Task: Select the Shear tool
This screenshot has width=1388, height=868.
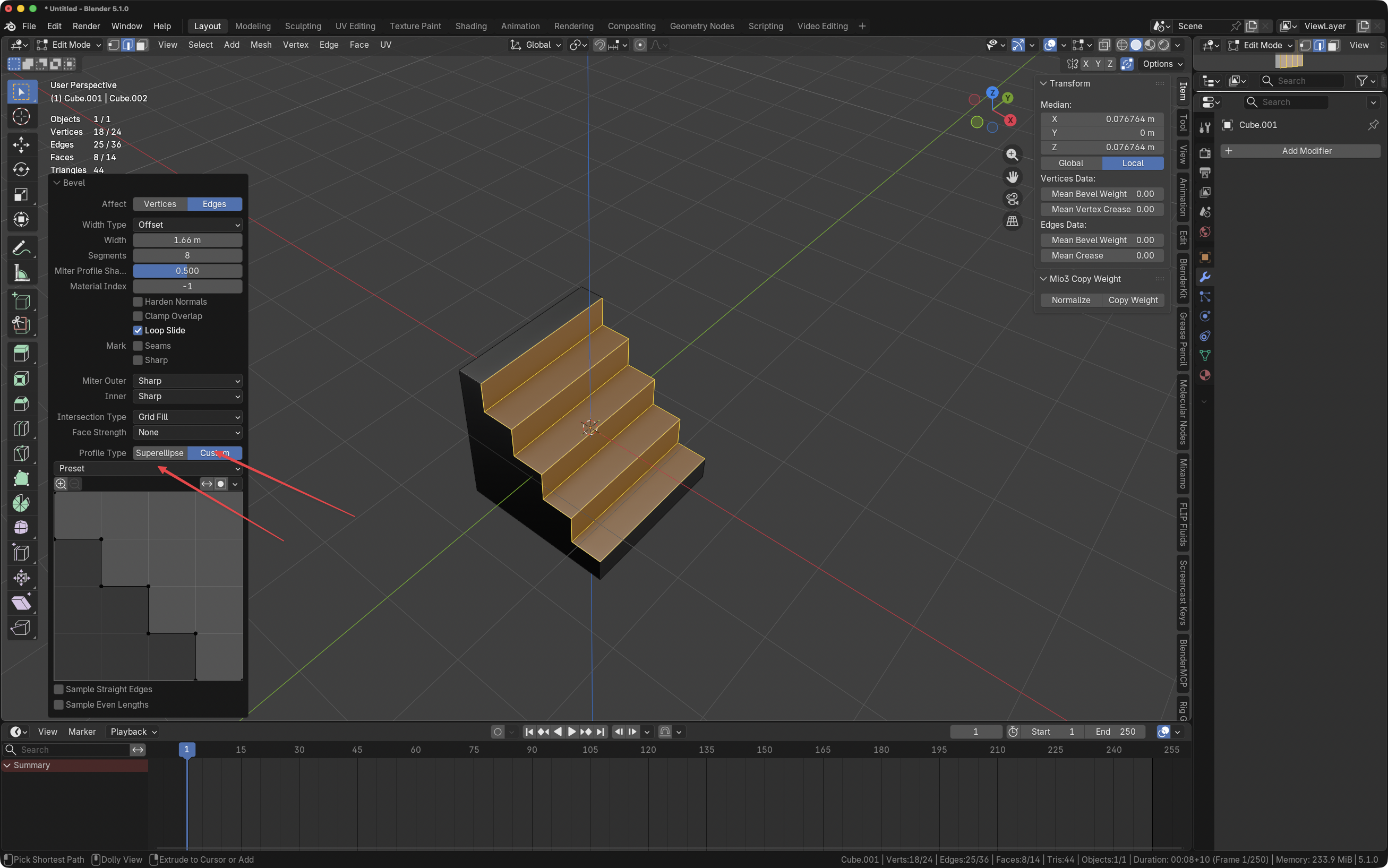Action: tap(21, 603)
